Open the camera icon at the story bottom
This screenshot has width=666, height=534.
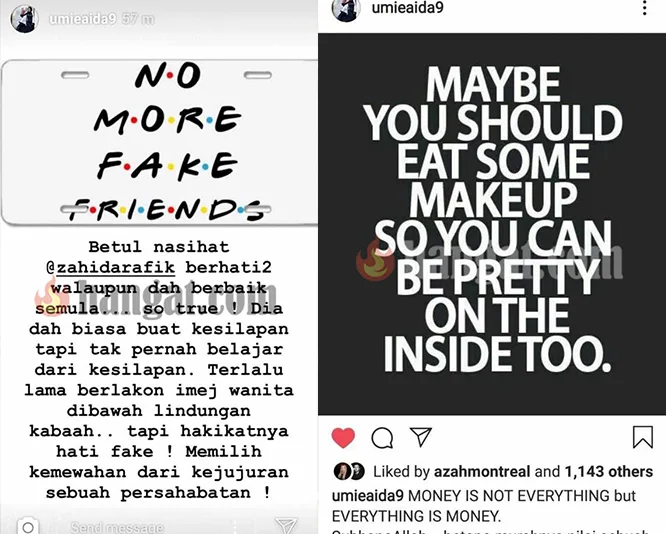[x=28, y=527]
